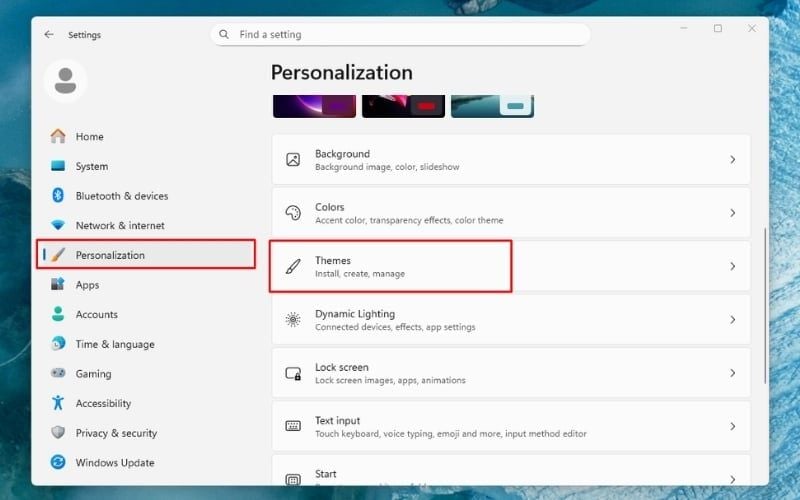Click the Colors palette icon
The height and width of the screenshot is (500, 800).
pyautogui.click(x=293, y=213)
